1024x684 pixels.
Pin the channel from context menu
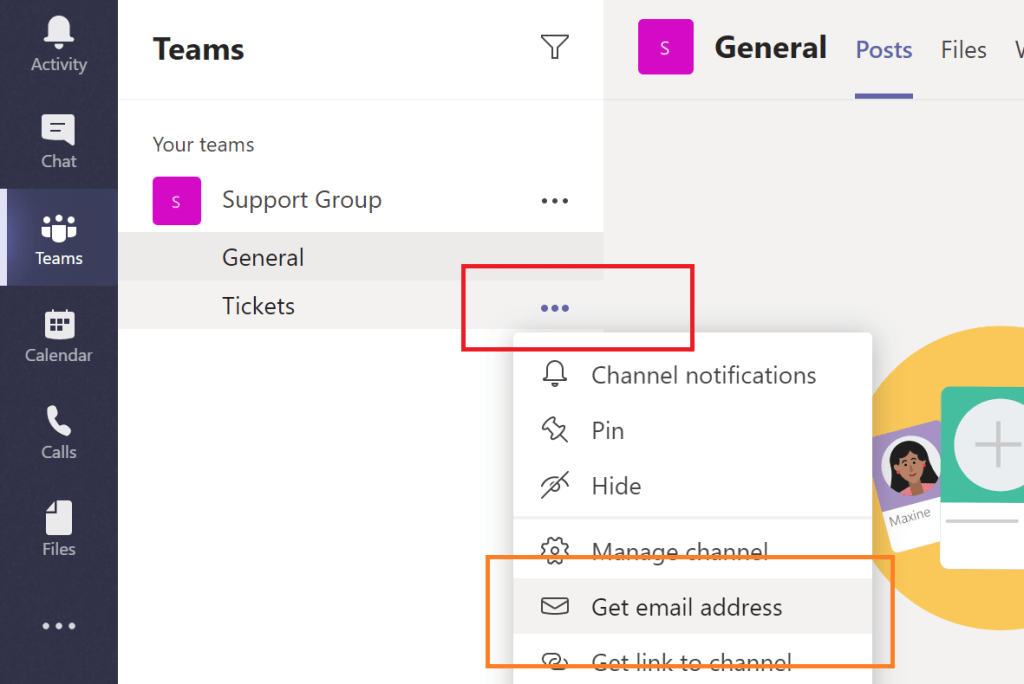607,430
